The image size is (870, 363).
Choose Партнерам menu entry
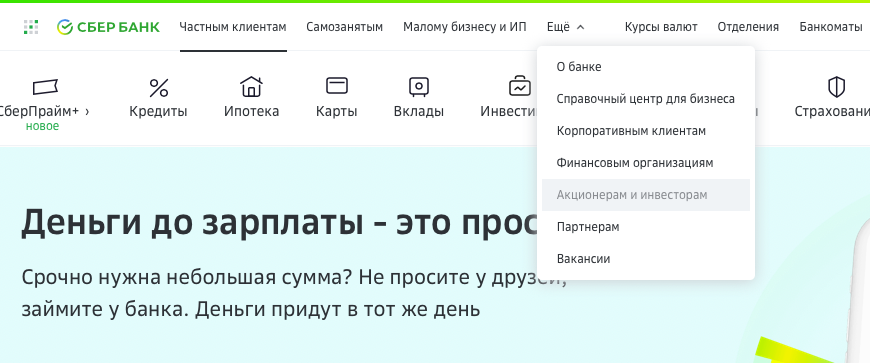[646, 227]
